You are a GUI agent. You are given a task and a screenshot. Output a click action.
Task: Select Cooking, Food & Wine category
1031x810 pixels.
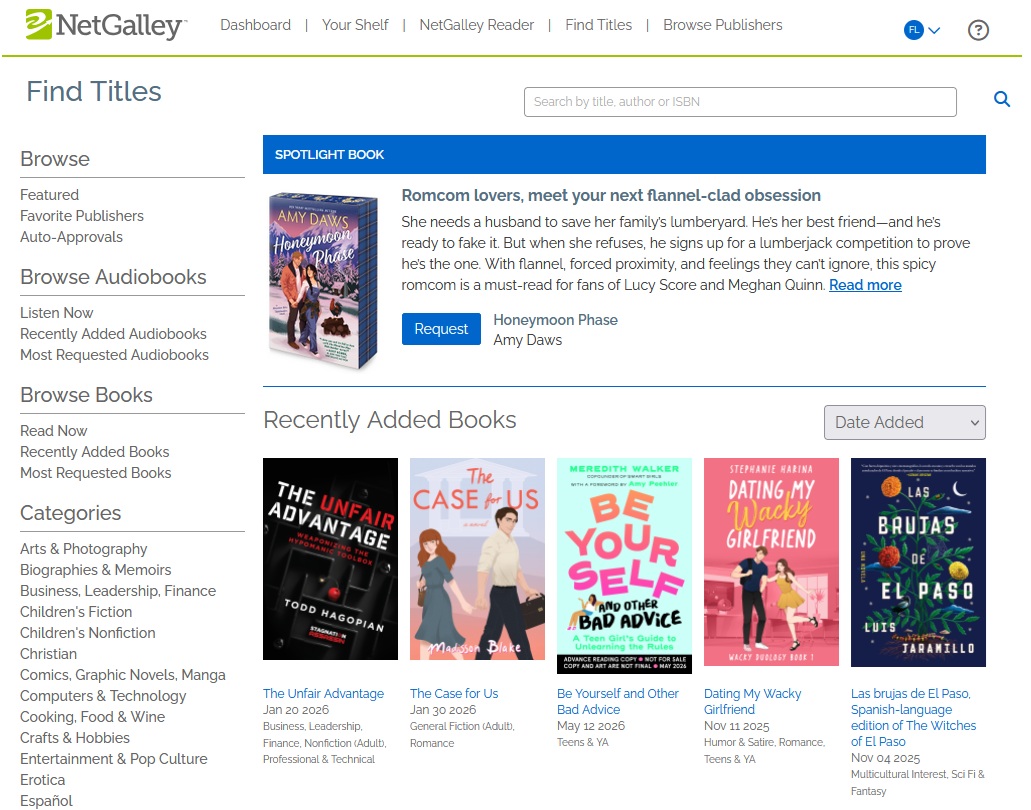point(92,717)
